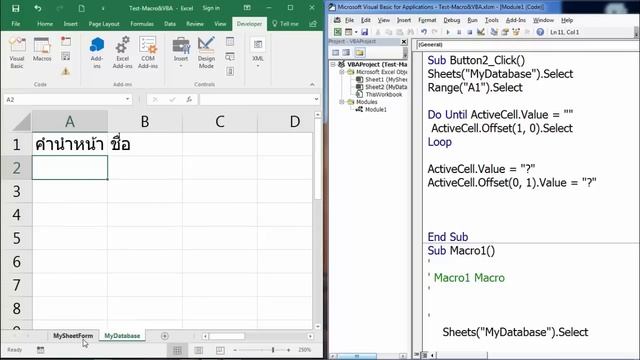The width and height of the screenshot is (640, 360).
Task: Switch to MyDatabase sheet tab
Action: click(122, 336)
